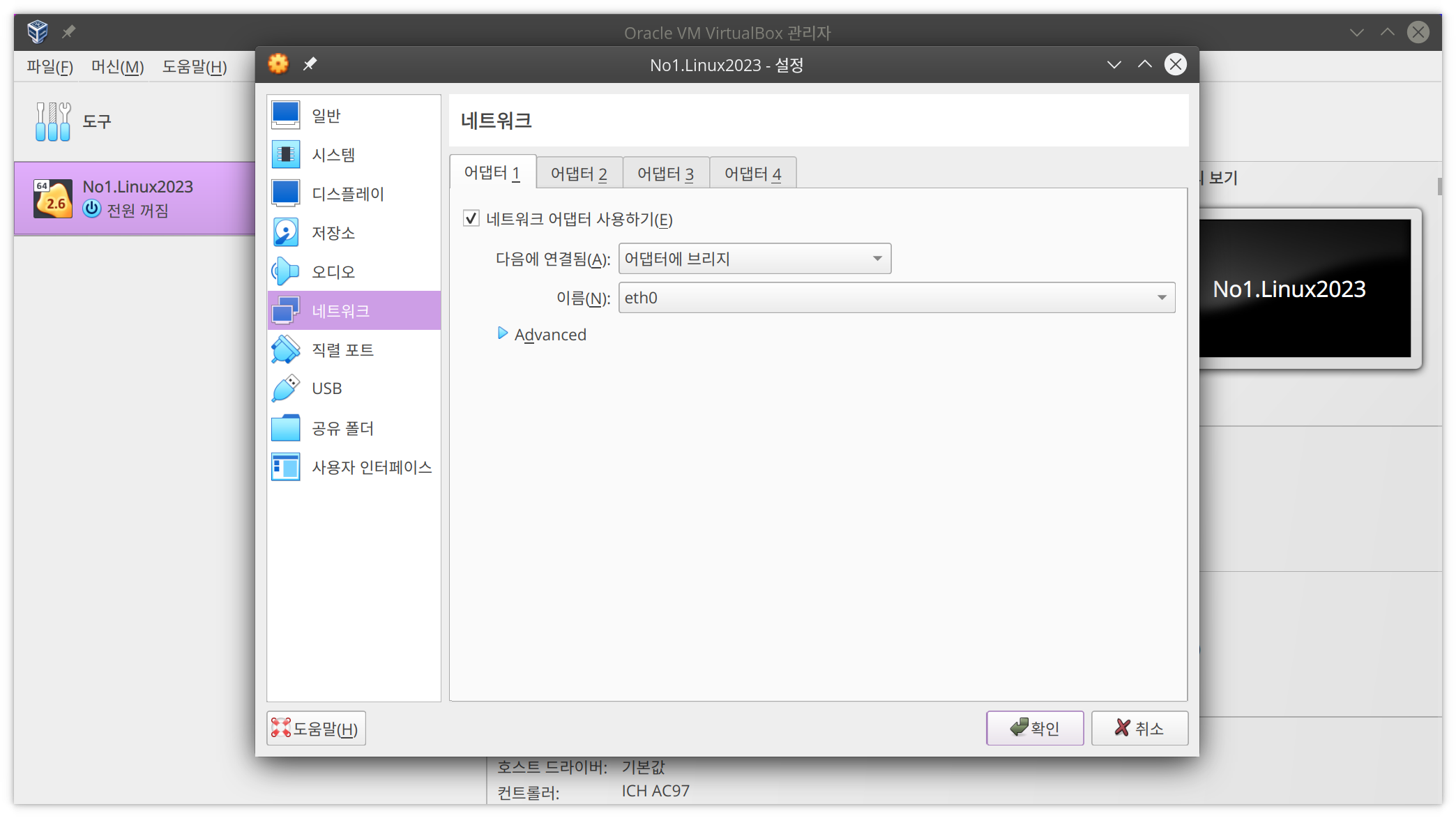The image size is (1456, 818).
Task: Click the pin icon in the settings dialog title bar
Action: click(310, 64)
